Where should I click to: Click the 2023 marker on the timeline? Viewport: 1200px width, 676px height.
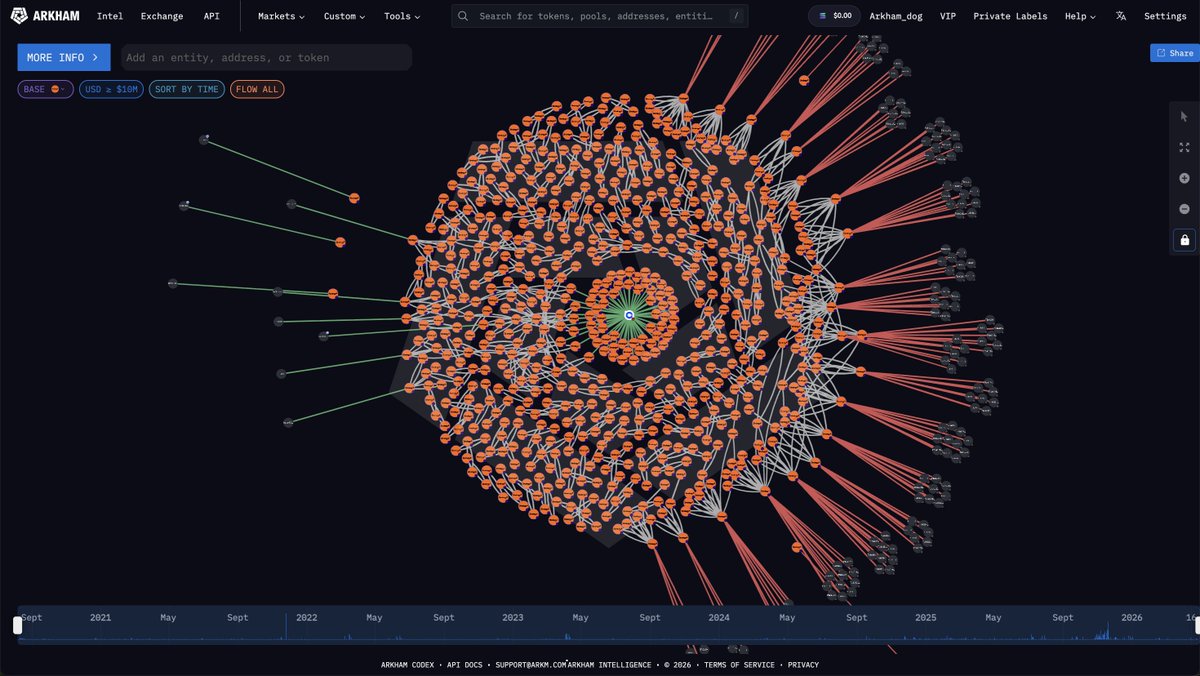(x=512, y=617)
